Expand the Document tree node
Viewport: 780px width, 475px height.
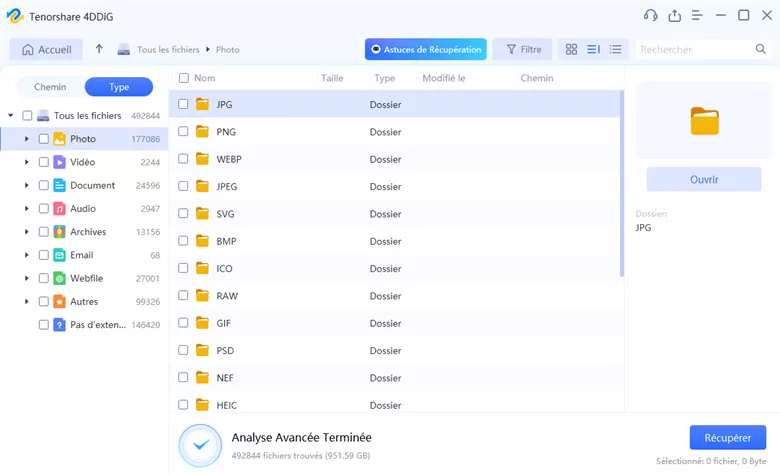point(27,185)
